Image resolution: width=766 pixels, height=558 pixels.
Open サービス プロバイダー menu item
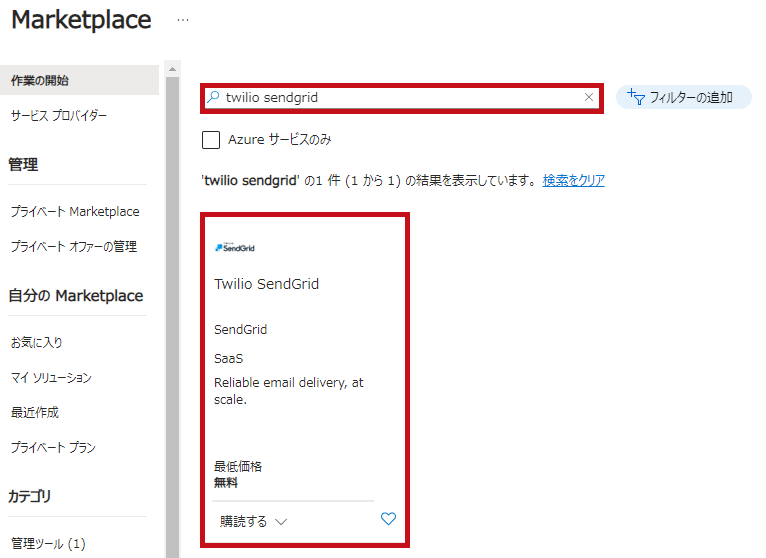pyautogui.click(x=59, y=115)
